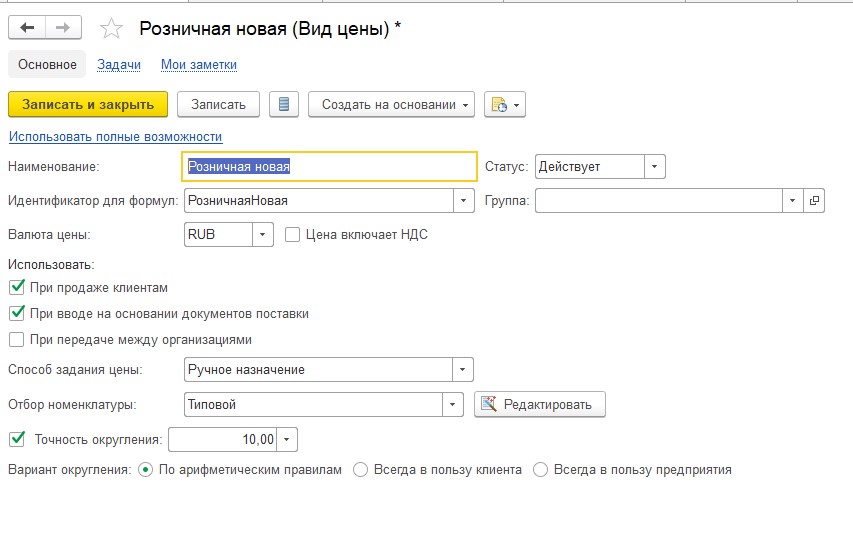
Task: Open the reports icon dropdown button
Action: [505, 104]
